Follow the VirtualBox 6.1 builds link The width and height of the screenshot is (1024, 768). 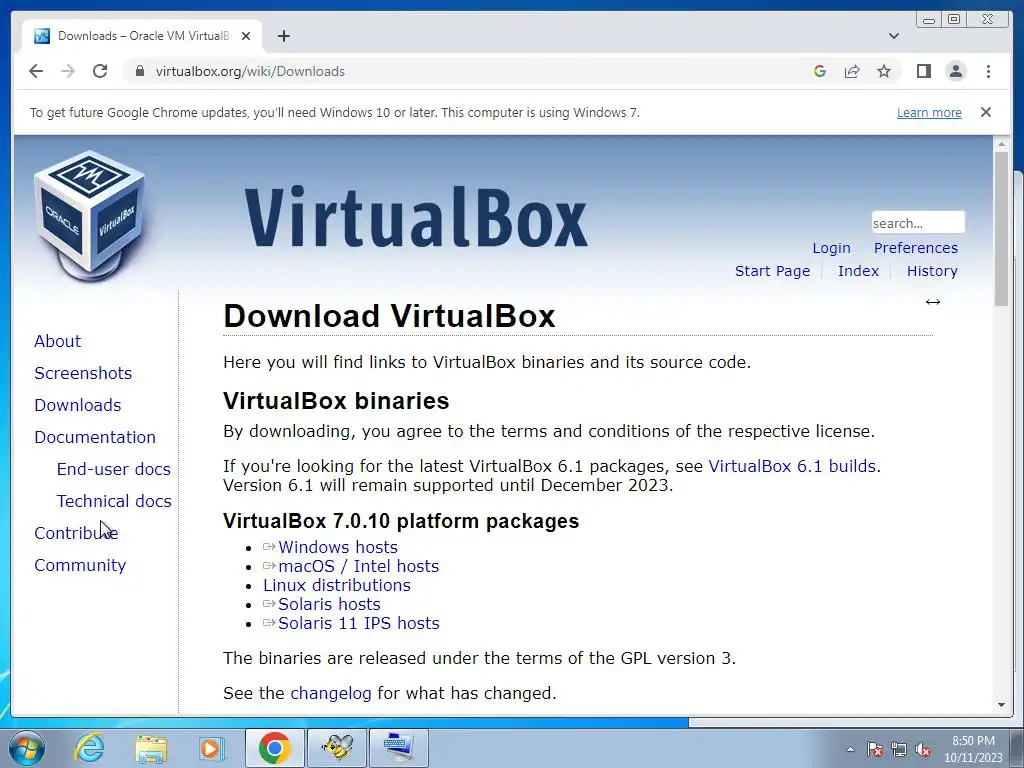pyautogui.click(x=792, y=466)
